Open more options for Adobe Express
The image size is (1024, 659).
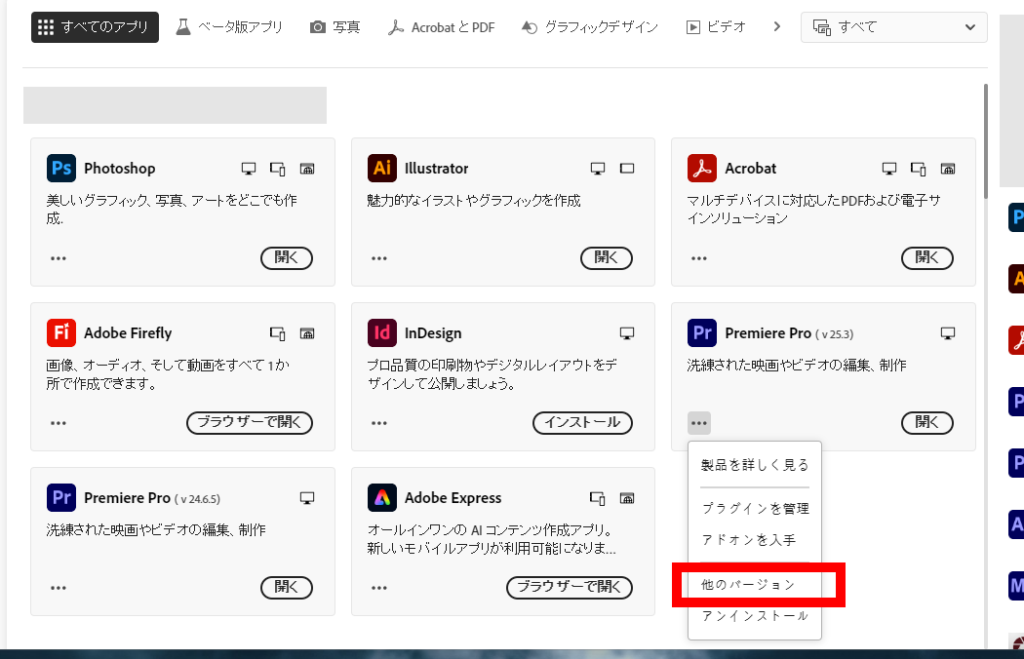point(379,587)
